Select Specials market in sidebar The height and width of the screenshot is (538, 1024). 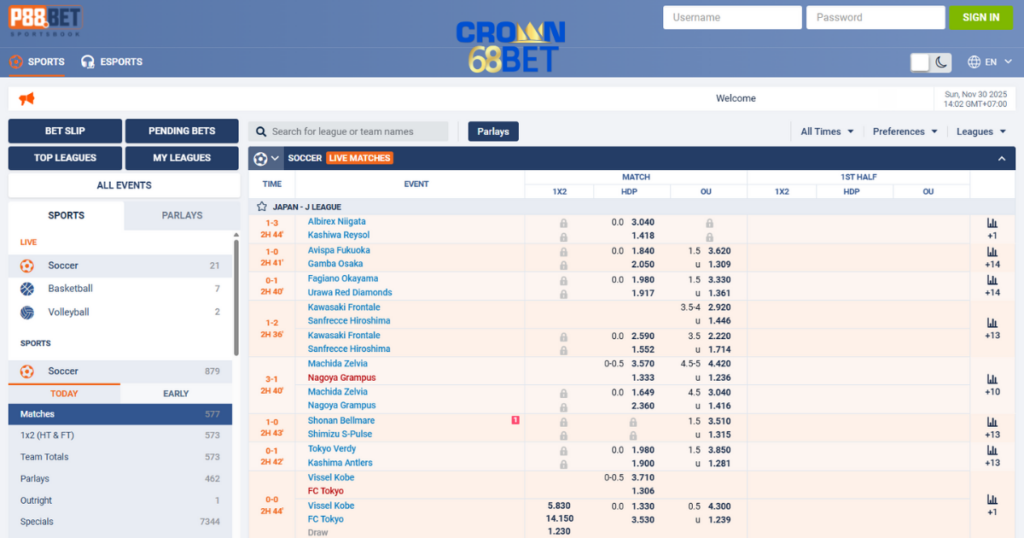[120, 522]
